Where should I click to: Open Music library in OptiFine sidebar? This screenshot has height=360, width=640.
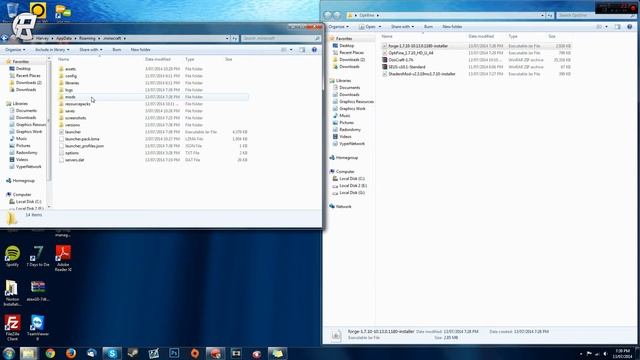tap(344, 116)
